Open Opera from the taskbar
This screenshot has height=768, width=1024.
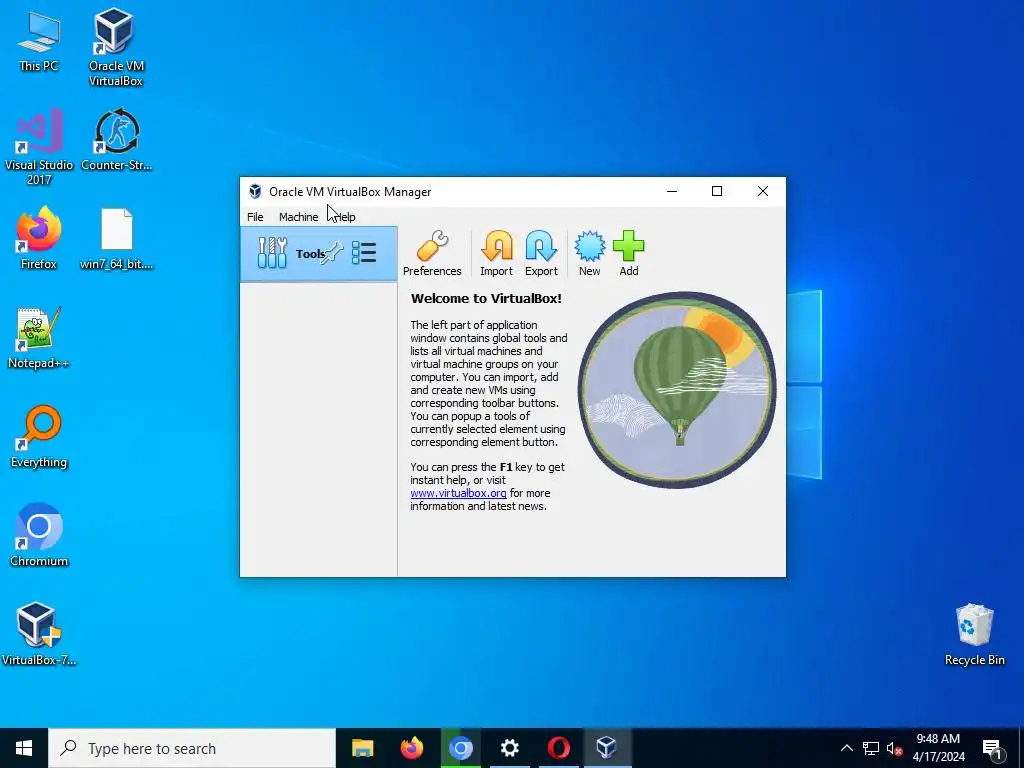pyautogui.click(x=558, y=748)
